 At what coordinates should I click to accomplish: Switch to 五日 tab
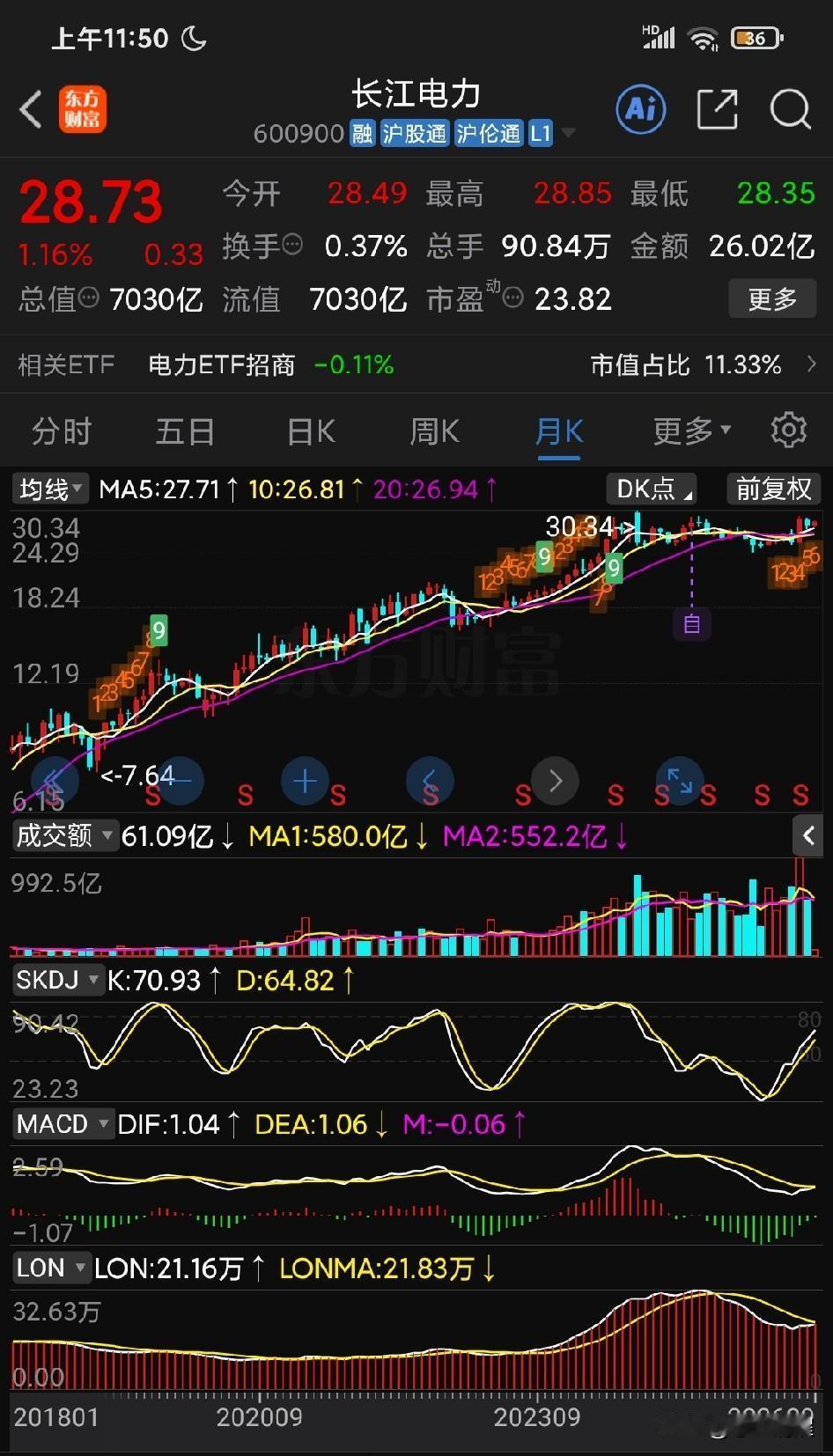click(x=185, y=431)
